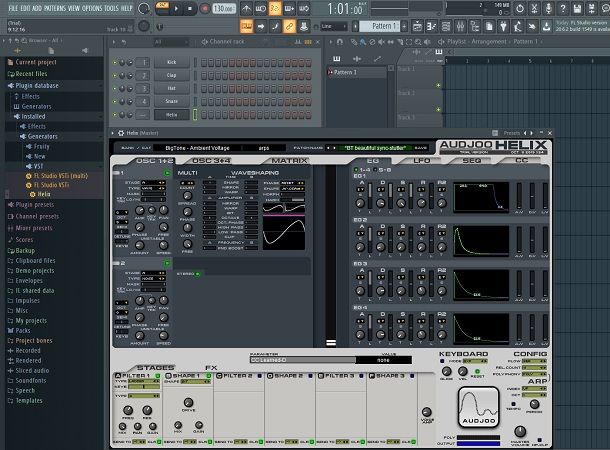The height and width of the screenshot is (450, 610).
Task: Open the piano roll from the toolbar
Action: click(432, 26)
